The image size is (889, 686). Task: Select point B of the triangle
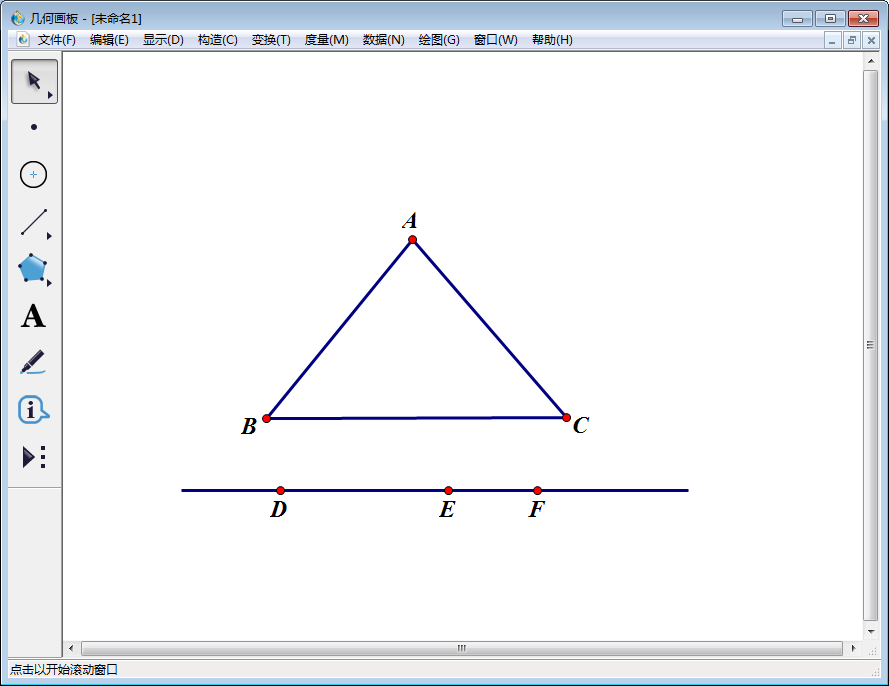pyautogui.click(x=266, y=418)
